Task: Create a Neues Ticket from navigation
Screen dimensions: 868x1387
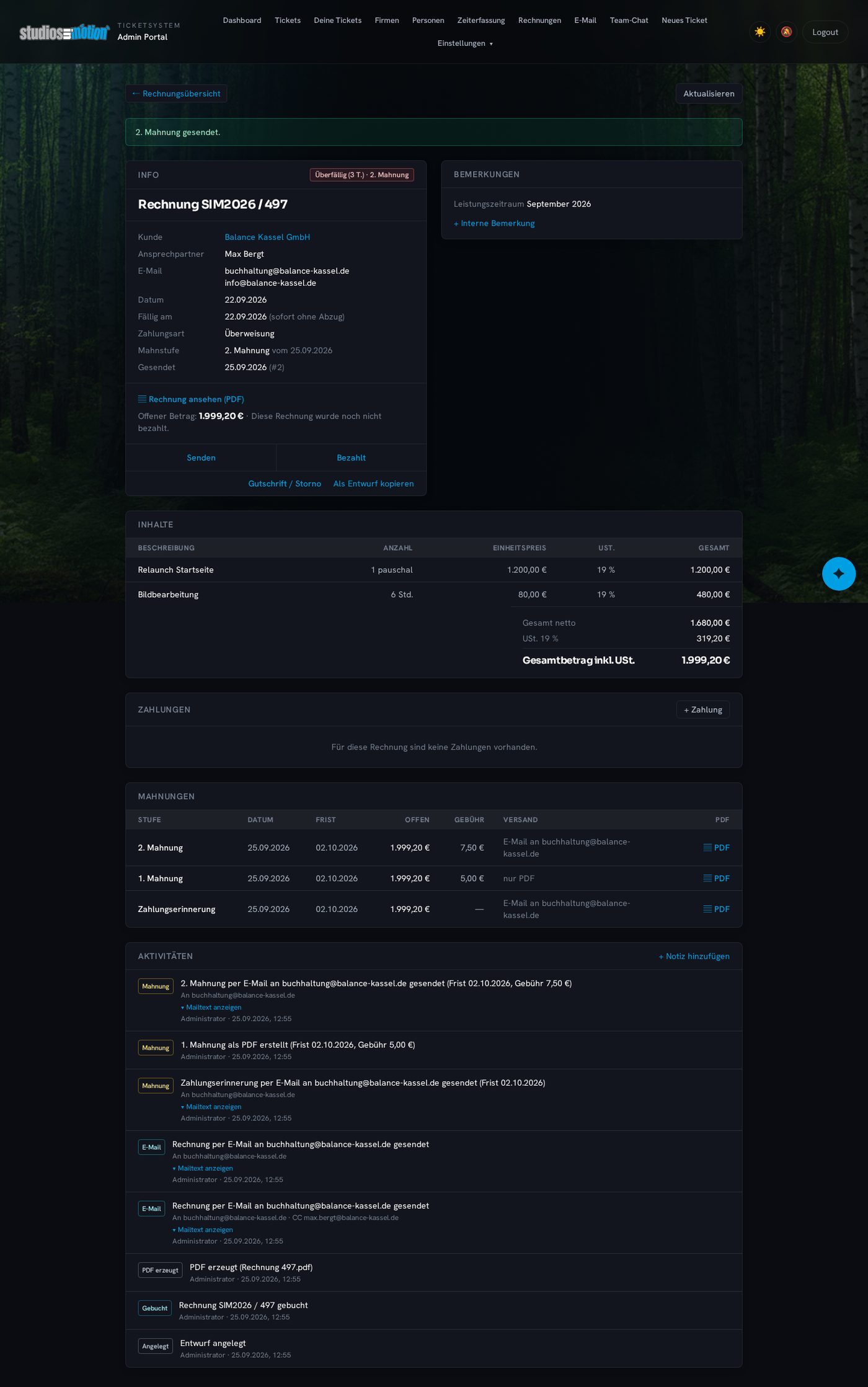Action: pos(684,20)
